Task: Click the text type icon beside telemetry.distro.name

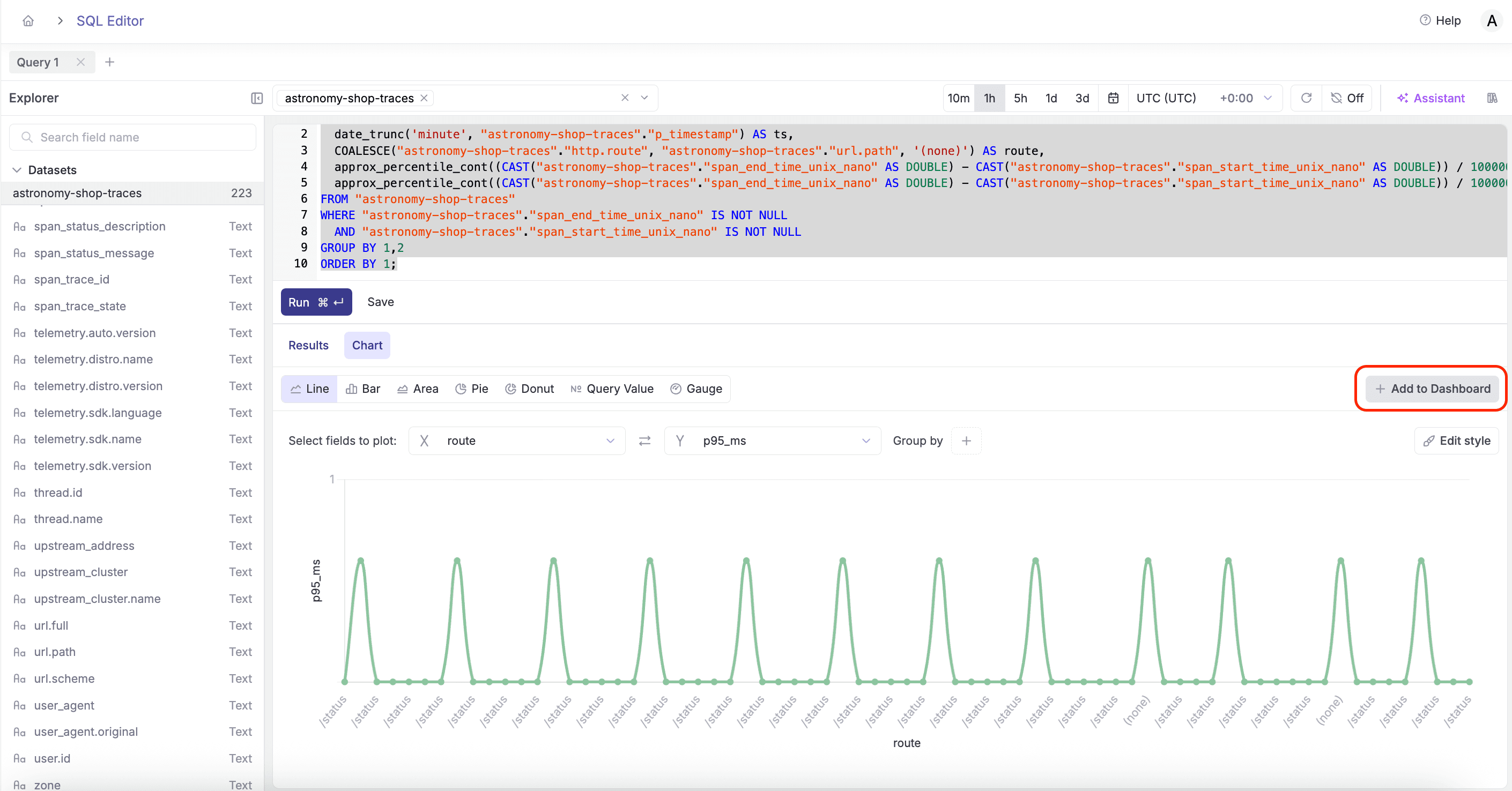Action: [x=19, y=360]
